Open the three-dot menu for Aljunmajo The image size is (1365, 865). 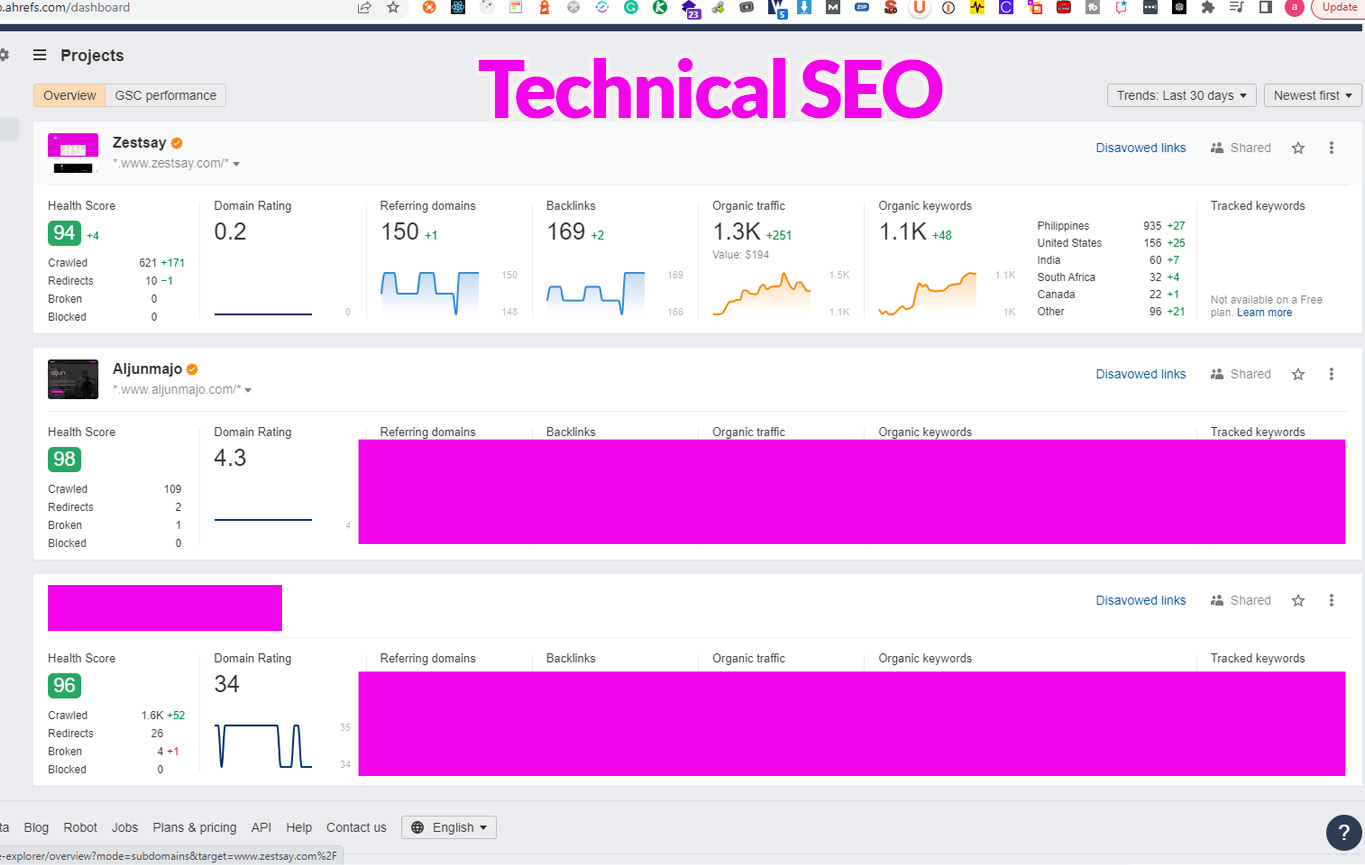point(1331,374)
